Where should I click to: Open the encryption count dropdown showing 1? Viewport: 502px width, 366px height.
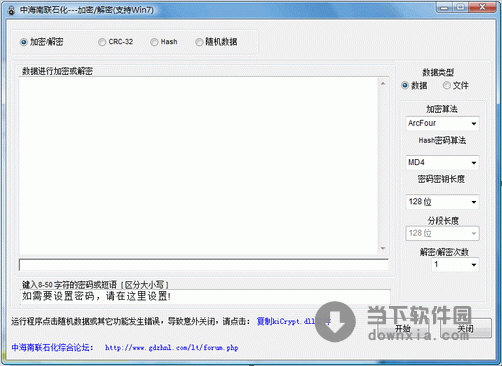tap(455, 265)
